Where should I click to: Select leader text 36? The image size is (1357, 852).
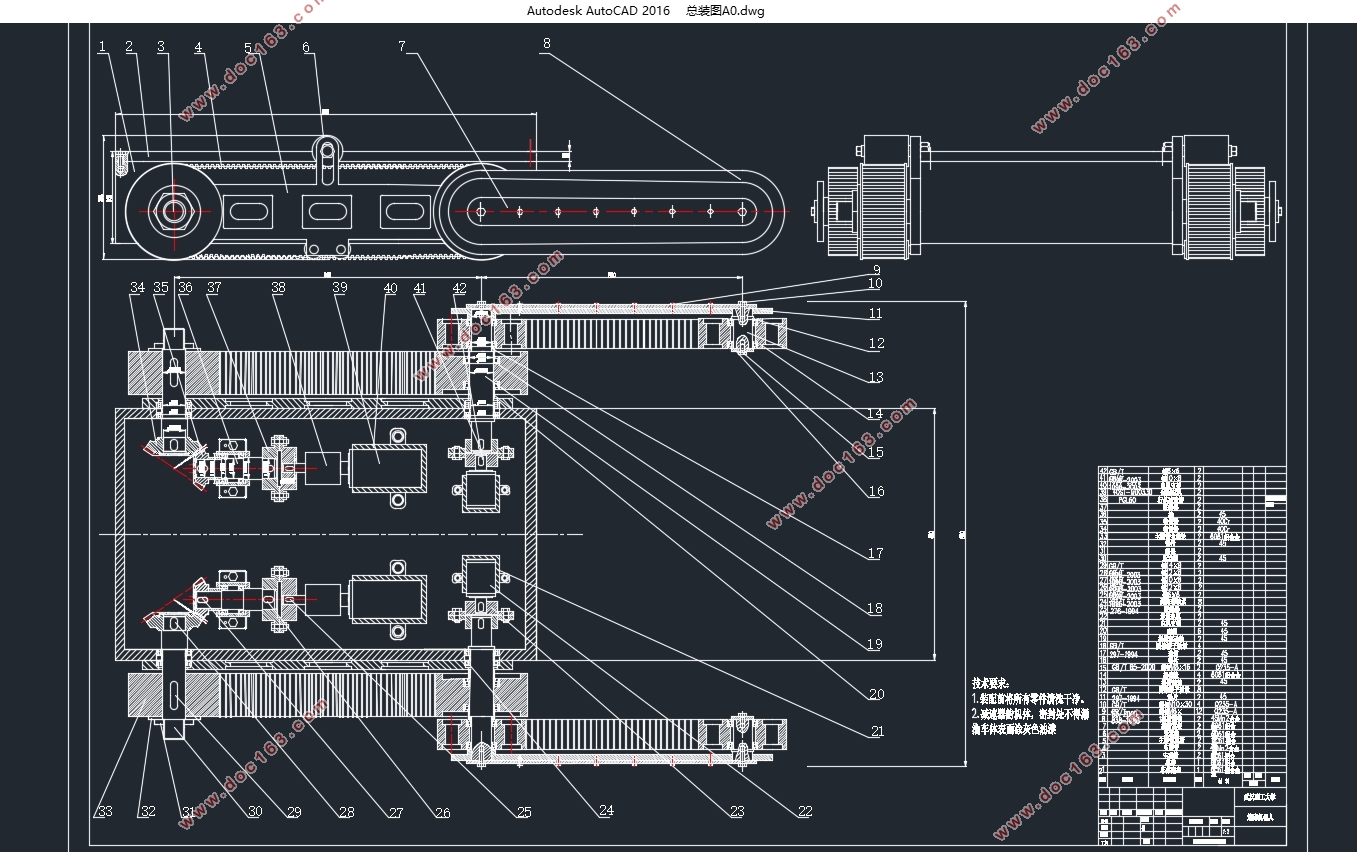point(185,288)
